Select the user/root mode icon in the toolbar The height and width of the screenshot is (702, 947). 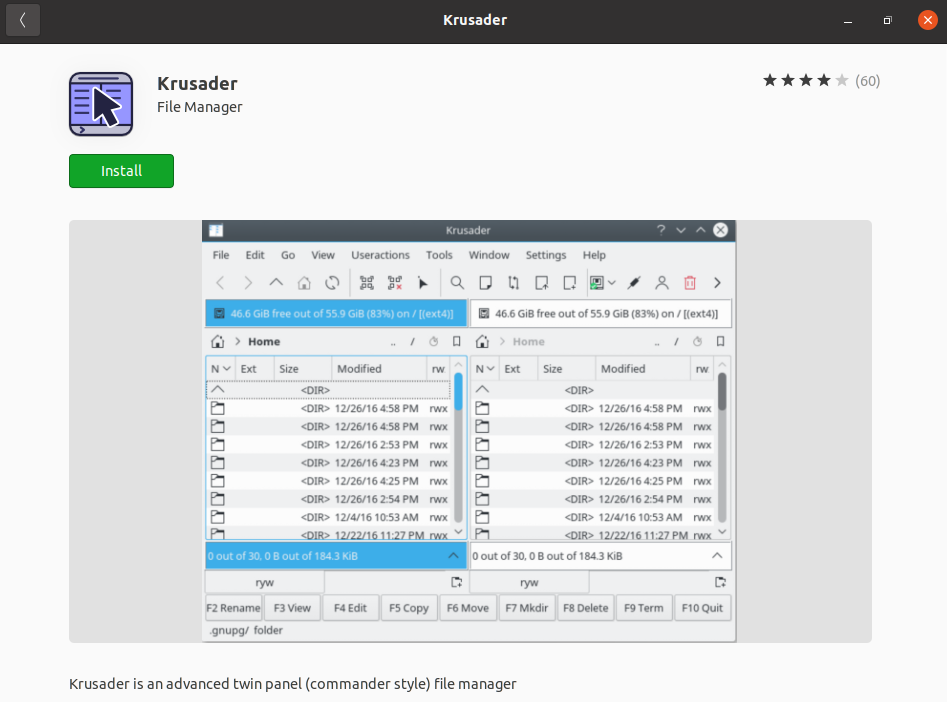(661, 283)
